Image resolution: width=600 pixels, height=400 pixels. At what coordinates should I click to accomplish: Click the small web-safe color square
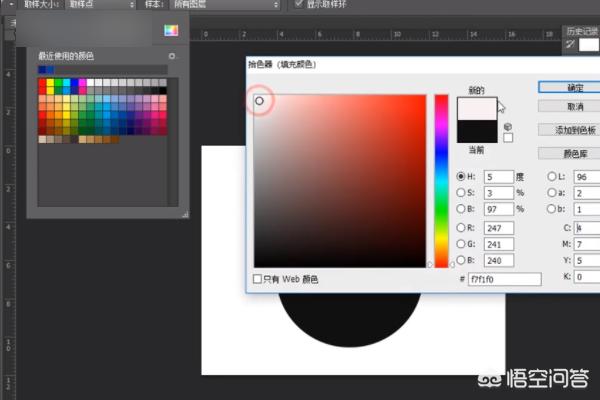(x=508, y=138)
